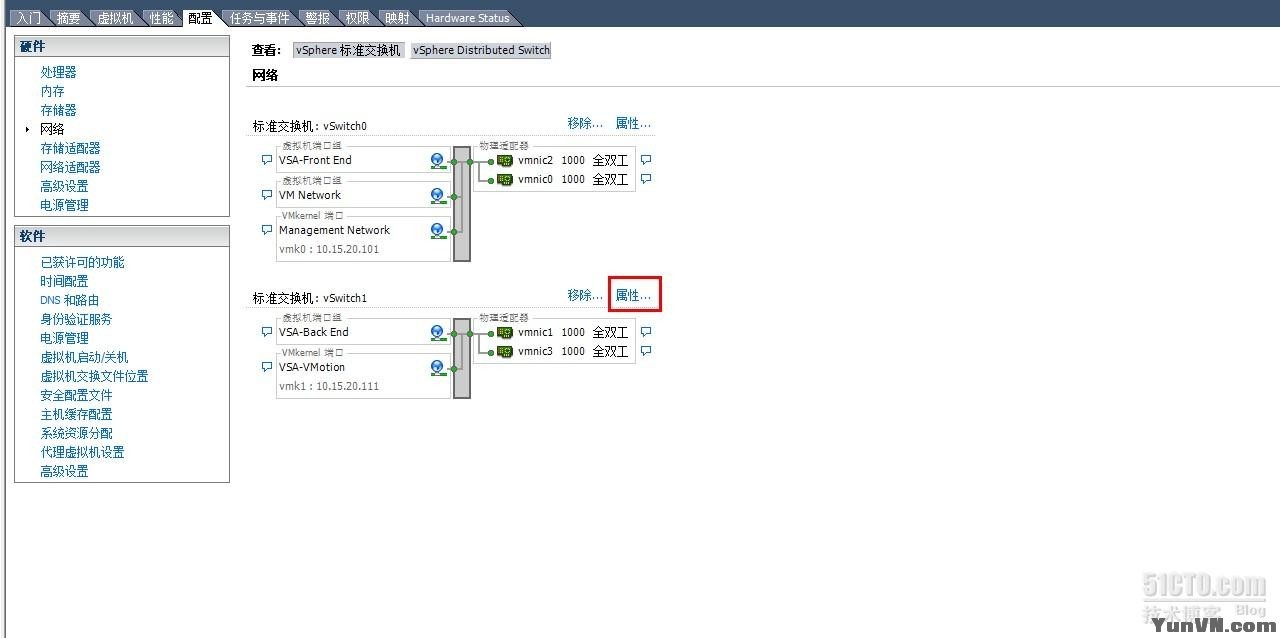Click the globe port icon of VSA-Front End
The image size is (1280, 638).
pos(437,160)
